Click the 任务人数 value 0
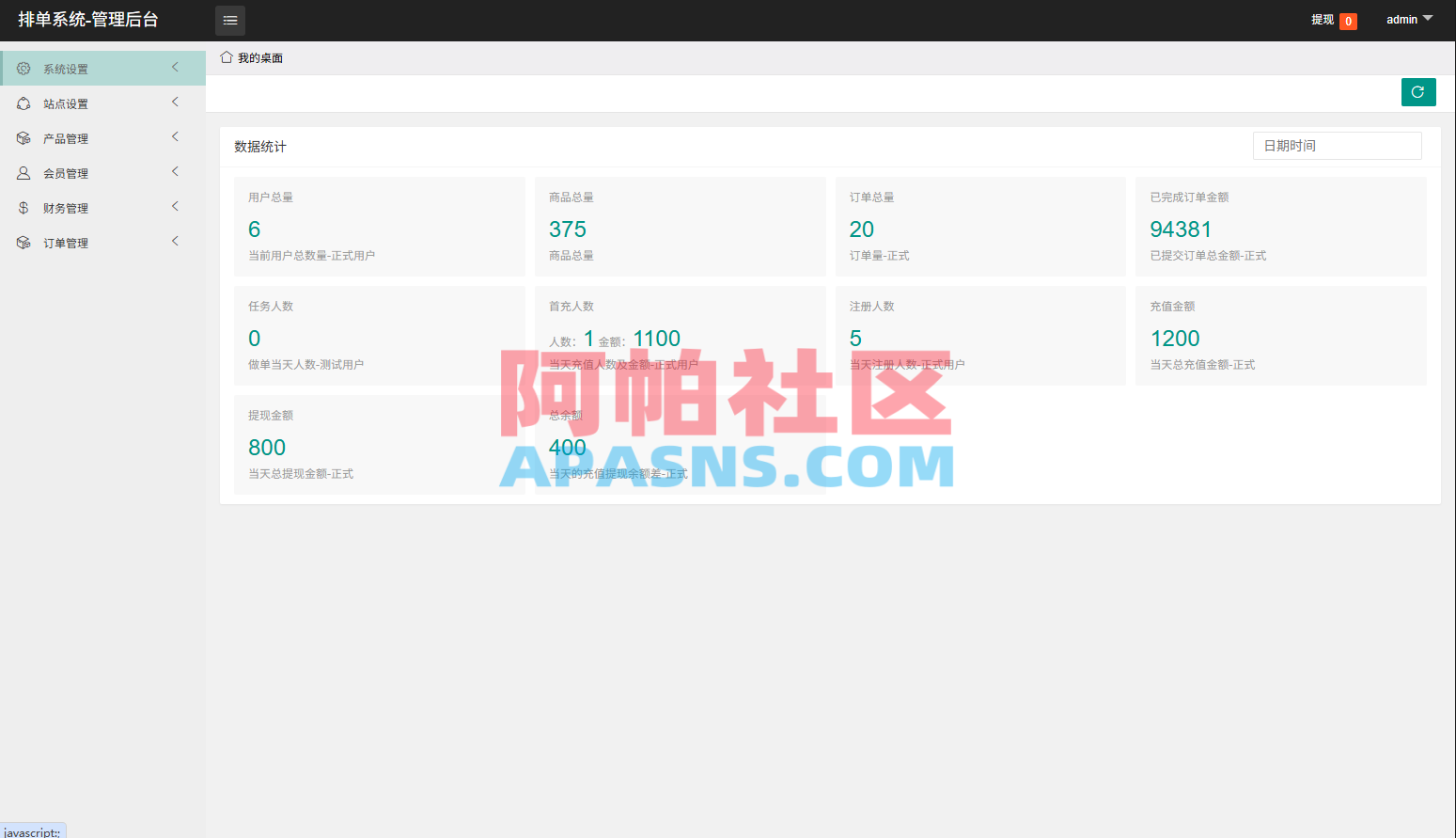This screenshot has height=838, width=1456. click(x=254, y=339)
